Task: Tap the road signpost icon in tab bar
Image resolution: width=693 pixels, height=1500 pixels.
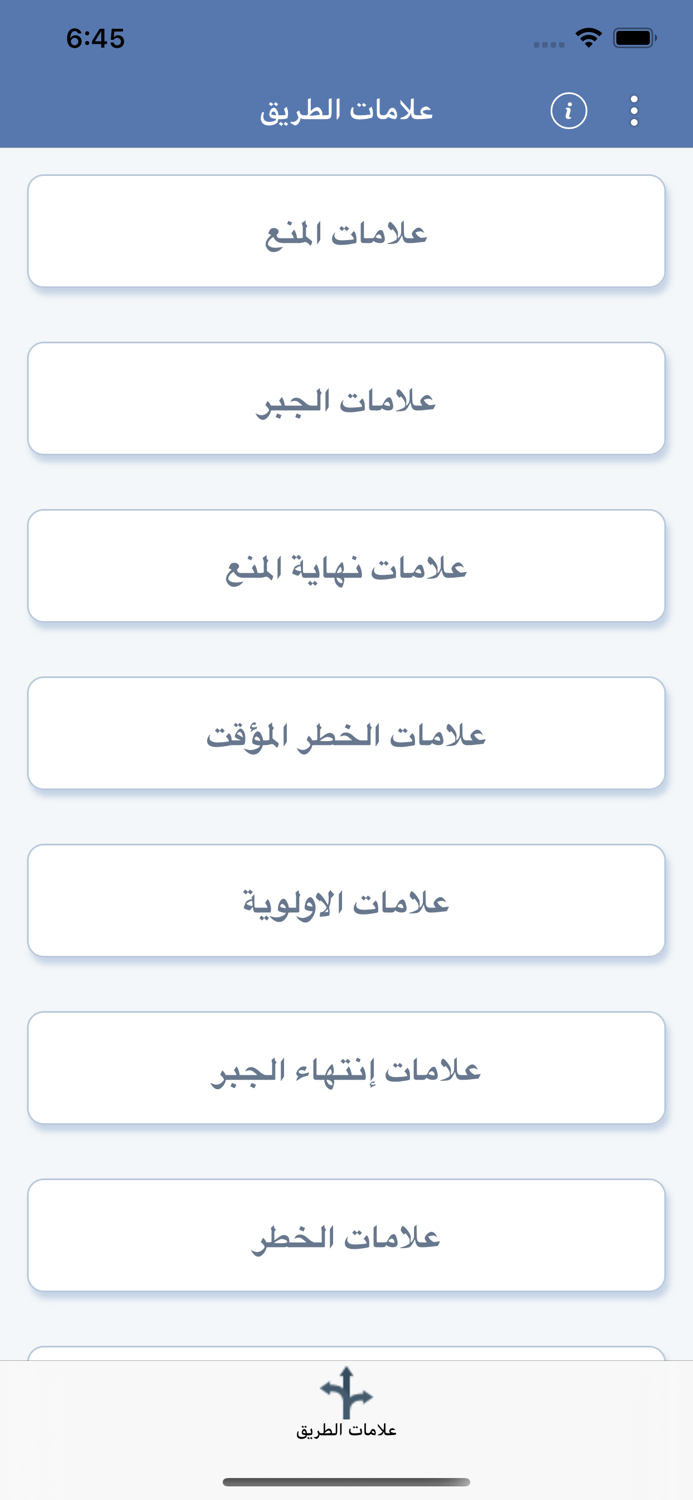Action: point(346,1391)
